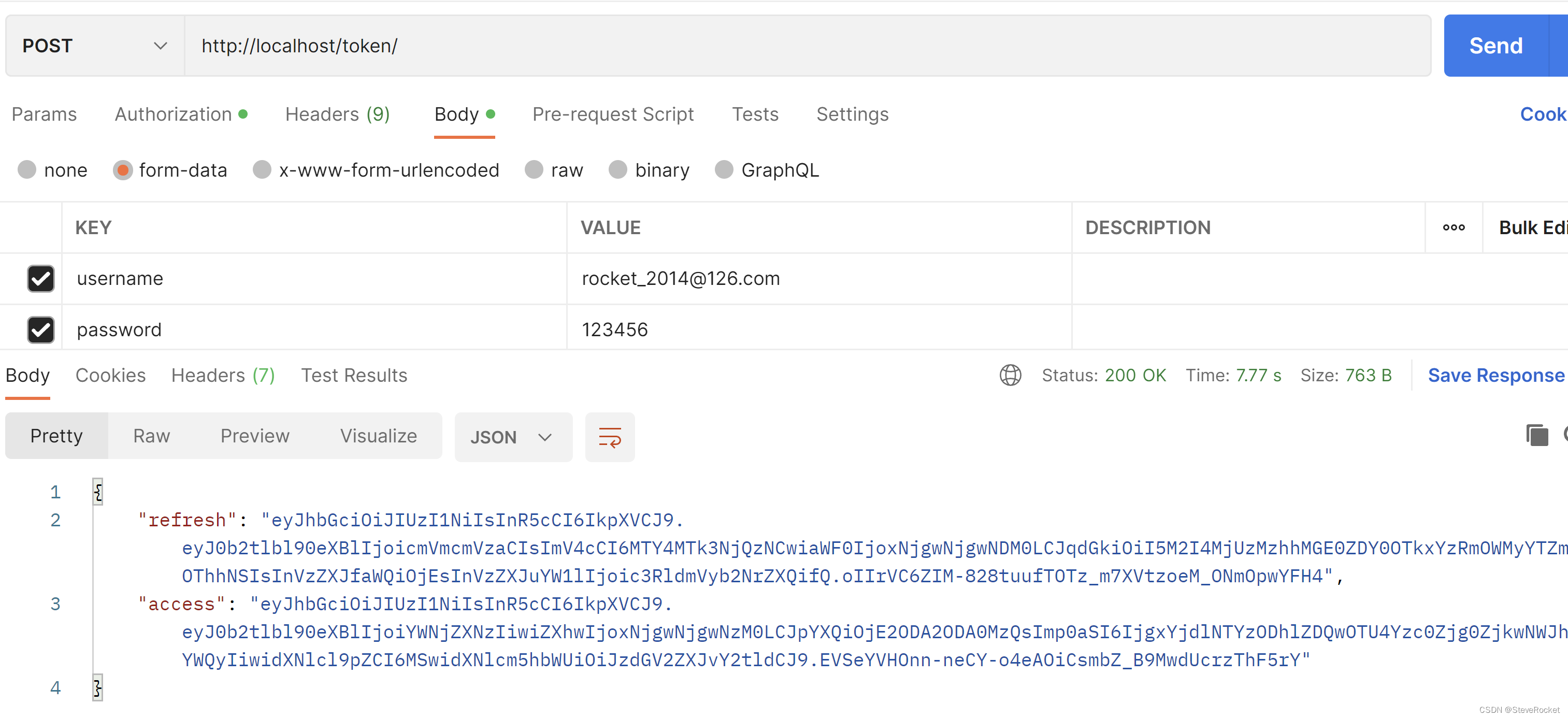Screen dimensions: 1568x718
Task: Open the response search icon
Action: 1564,436
